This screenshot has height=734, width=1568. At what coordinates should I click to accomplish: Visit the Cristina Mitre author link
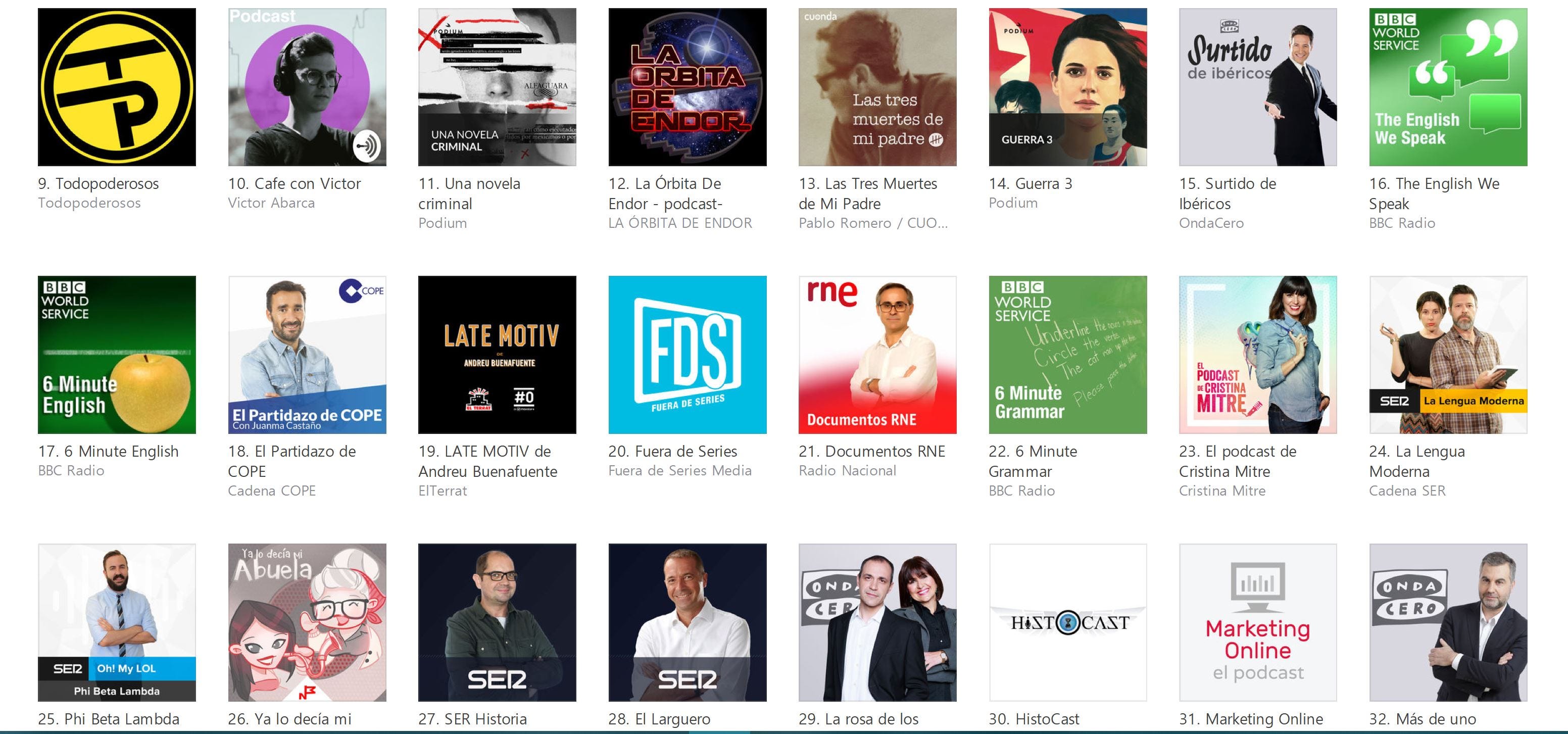pos(1222,491)
